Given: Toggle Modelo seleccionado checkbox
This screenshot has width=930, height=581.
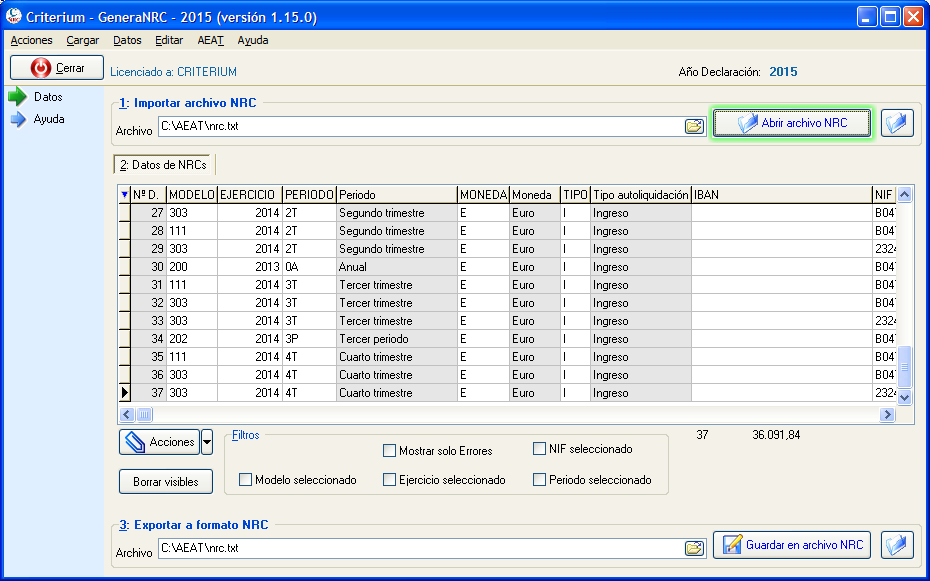Looking at the screenshot, I should pos(245,480).
